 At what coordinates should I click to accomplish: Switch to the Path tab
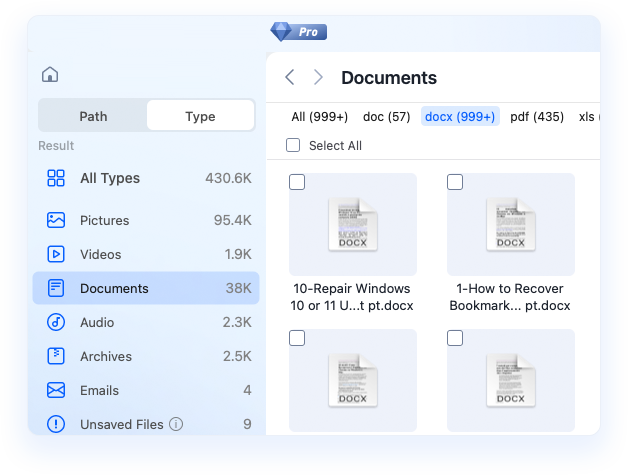click(x=93, y=116)
